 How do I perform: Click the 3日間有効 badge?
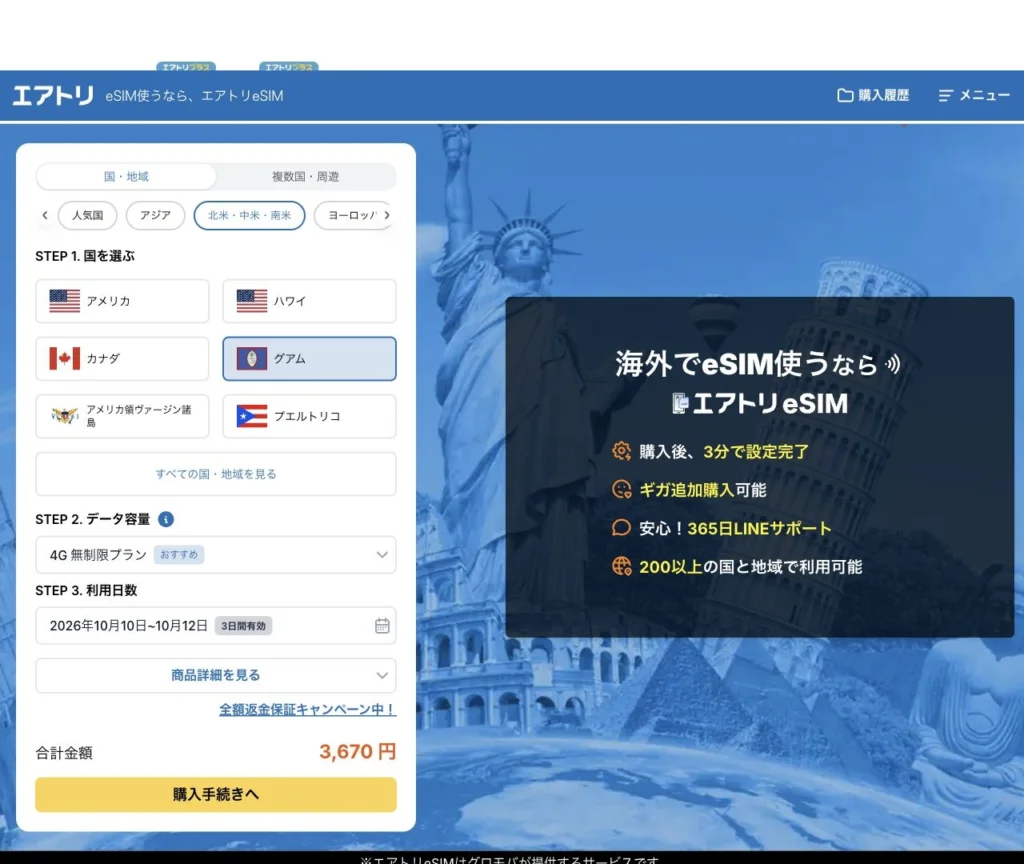pos(244,626)
